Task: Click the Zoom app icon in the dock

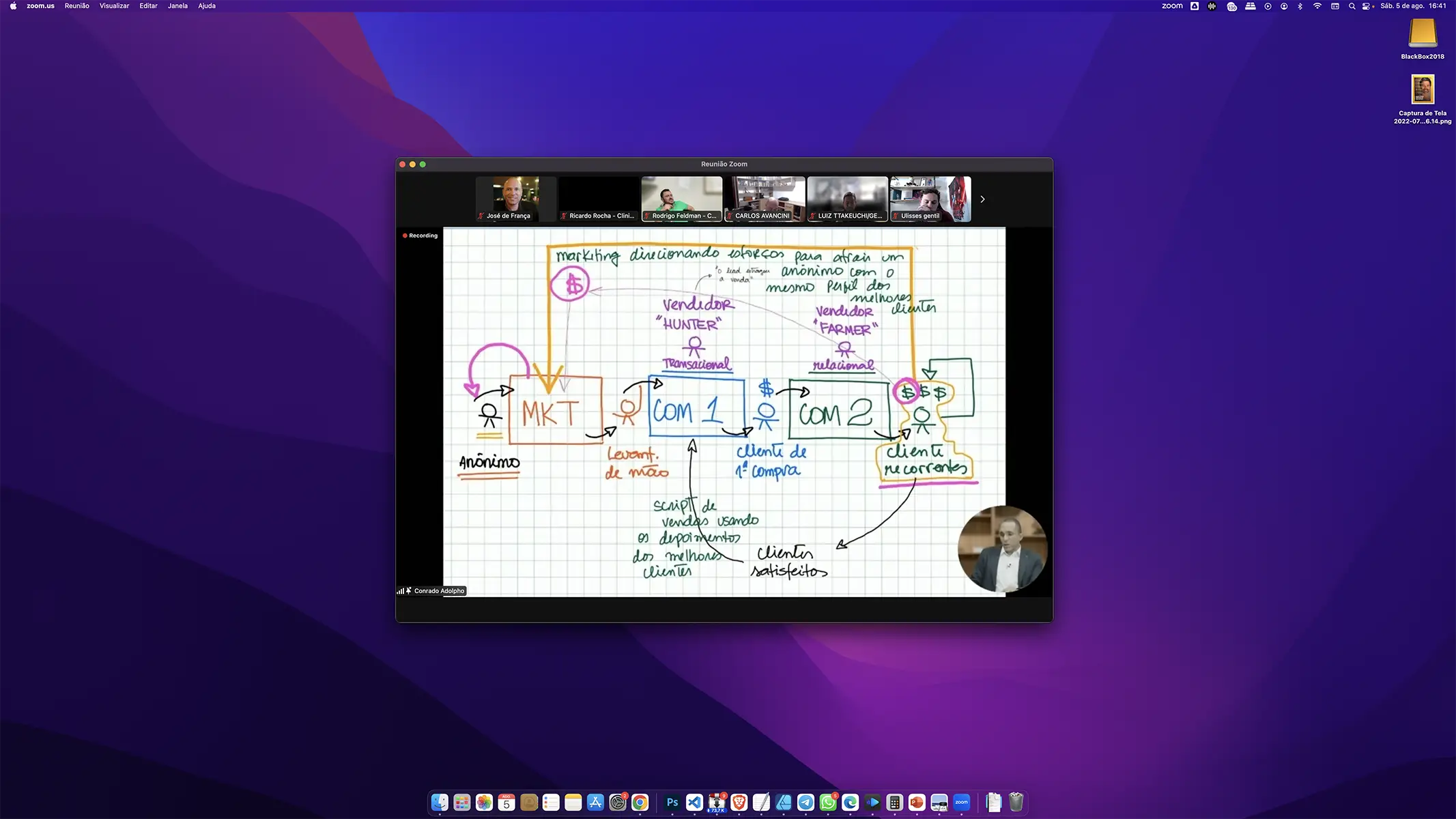Action: coord(961,803)
